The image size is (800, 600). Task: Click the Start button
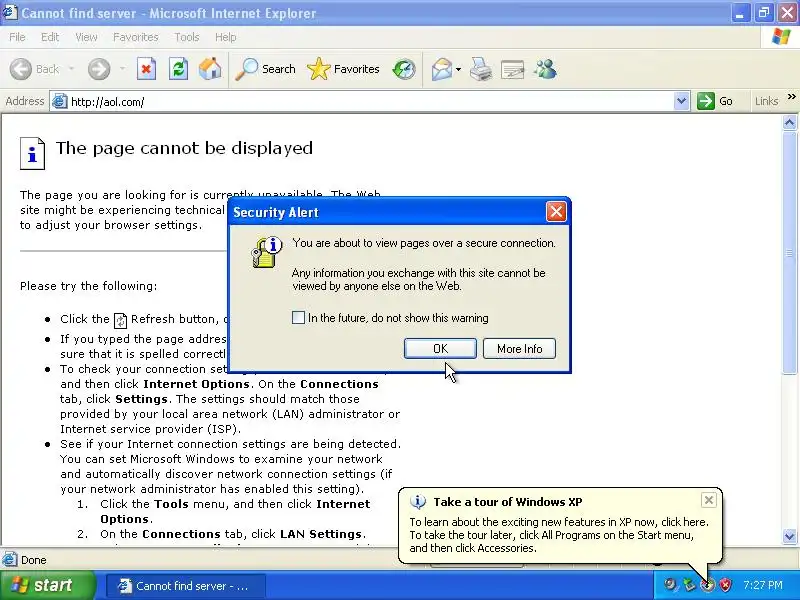click(x=47, y=585)
